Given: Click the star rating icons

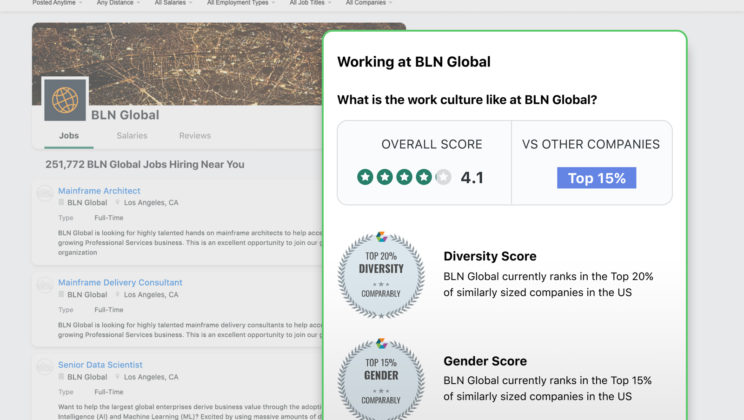Looking at the screenshot, I should coord(404,177).
